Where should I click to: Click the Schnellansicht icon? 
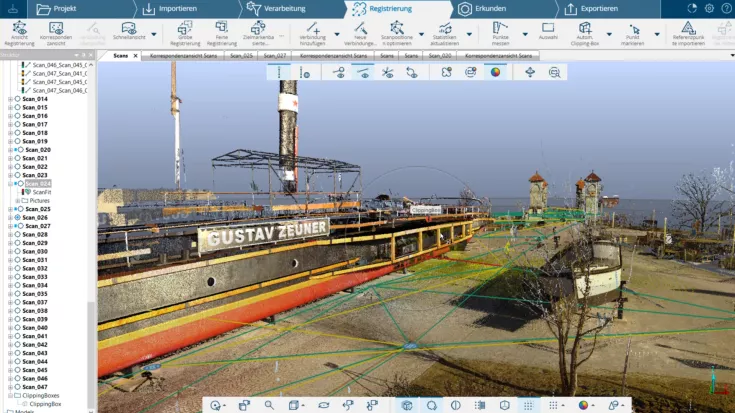[129, 28]
